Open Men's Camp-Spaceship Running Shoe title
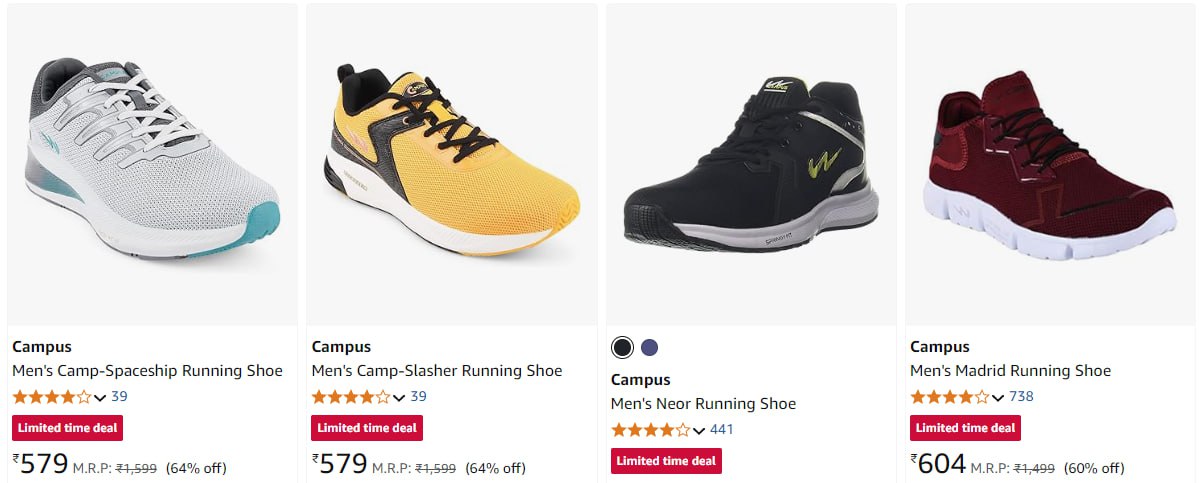The image size is (1201, 483). (x=147, y=371)
